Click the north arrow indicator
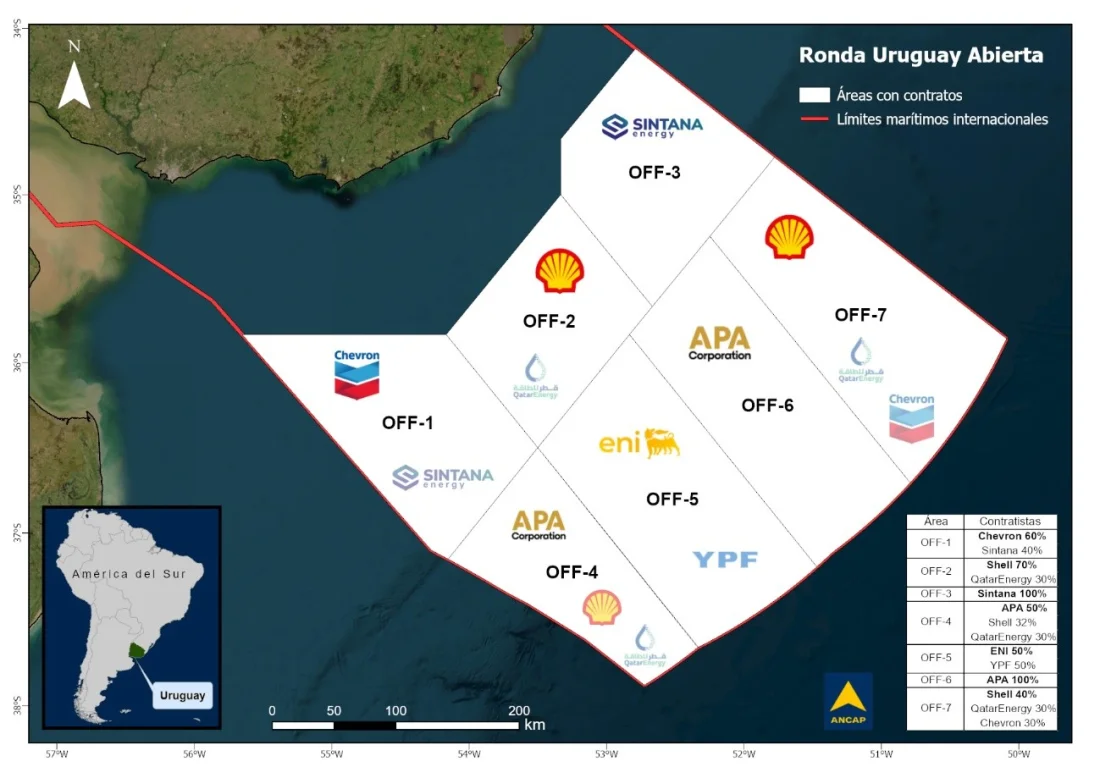 tap(74, 76)
